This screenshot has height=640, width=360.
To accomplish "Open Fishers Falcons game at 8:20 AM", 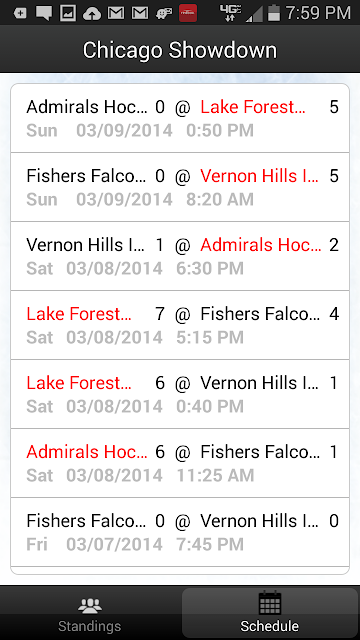I will (180, 187).
